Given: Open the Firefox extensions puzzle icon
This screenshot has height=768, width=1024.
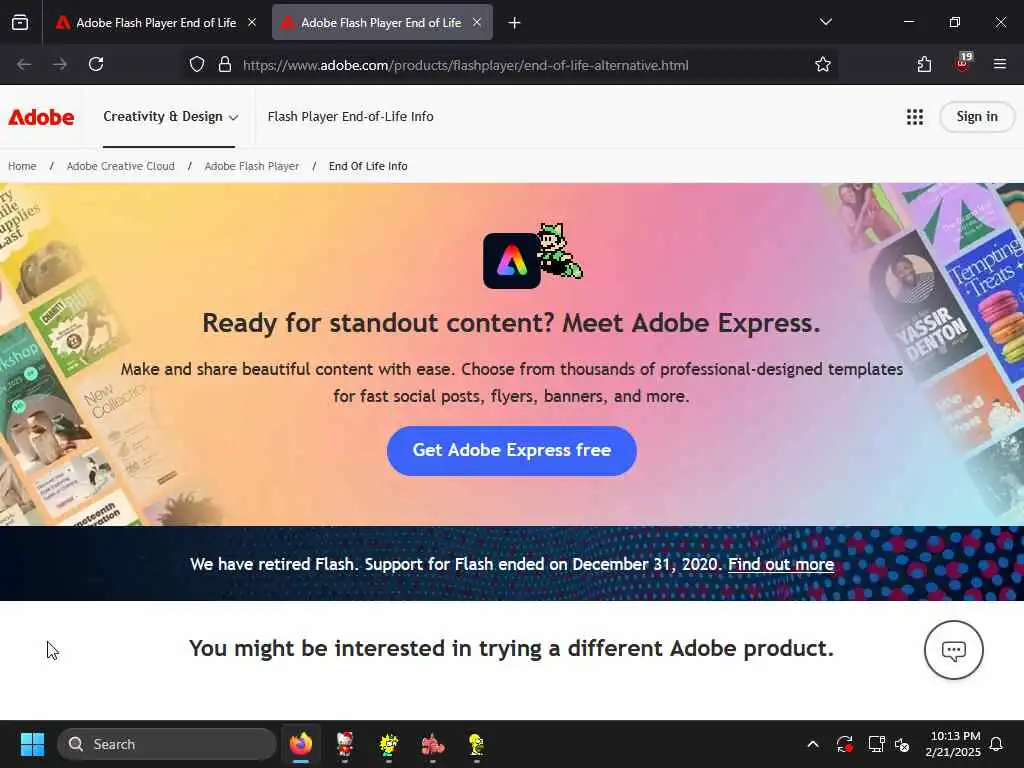Looking at the screenshot, I should pyautogui.click(x=924, y=65).
